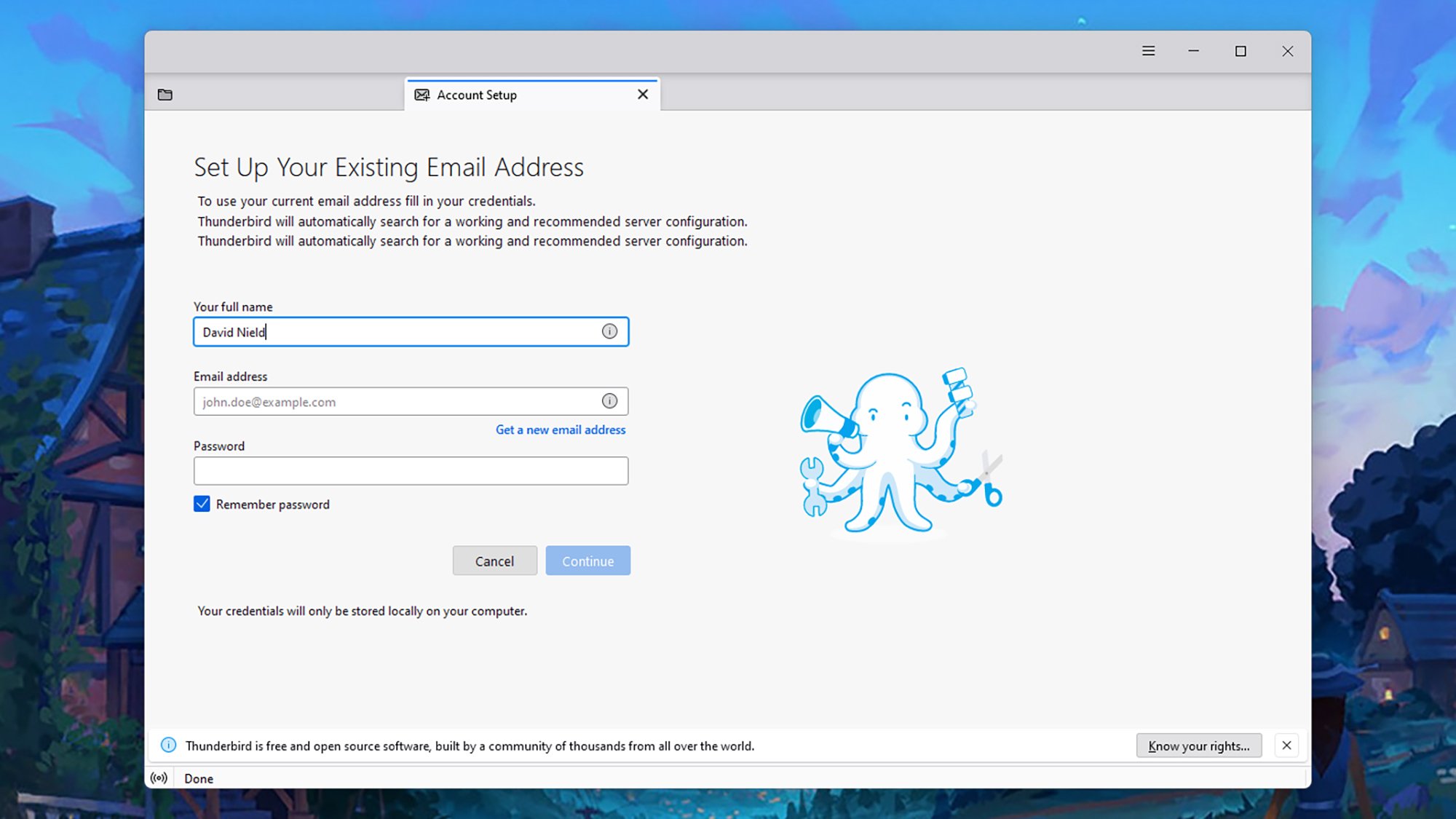Focus the Password input field
Viewport: 1456px width, 819px height.
click(411, 471)
